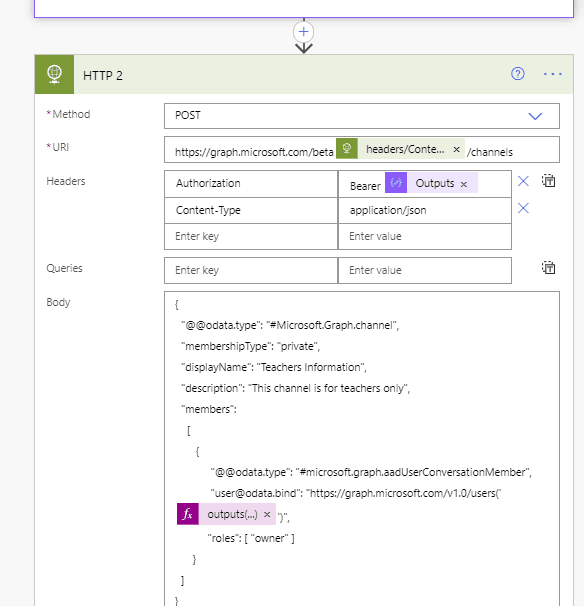Click the "membershipType": "private" line

coord(251,346)
